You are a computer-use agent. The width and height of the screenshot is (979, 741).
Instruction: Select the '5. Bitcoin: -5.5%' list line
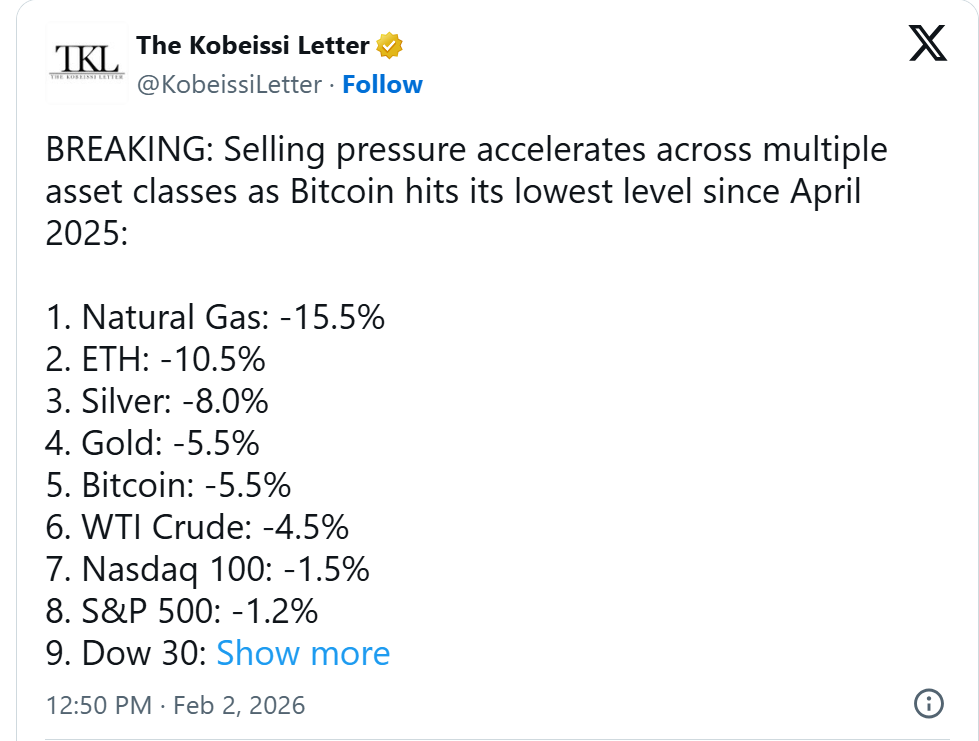click(168, 485)
